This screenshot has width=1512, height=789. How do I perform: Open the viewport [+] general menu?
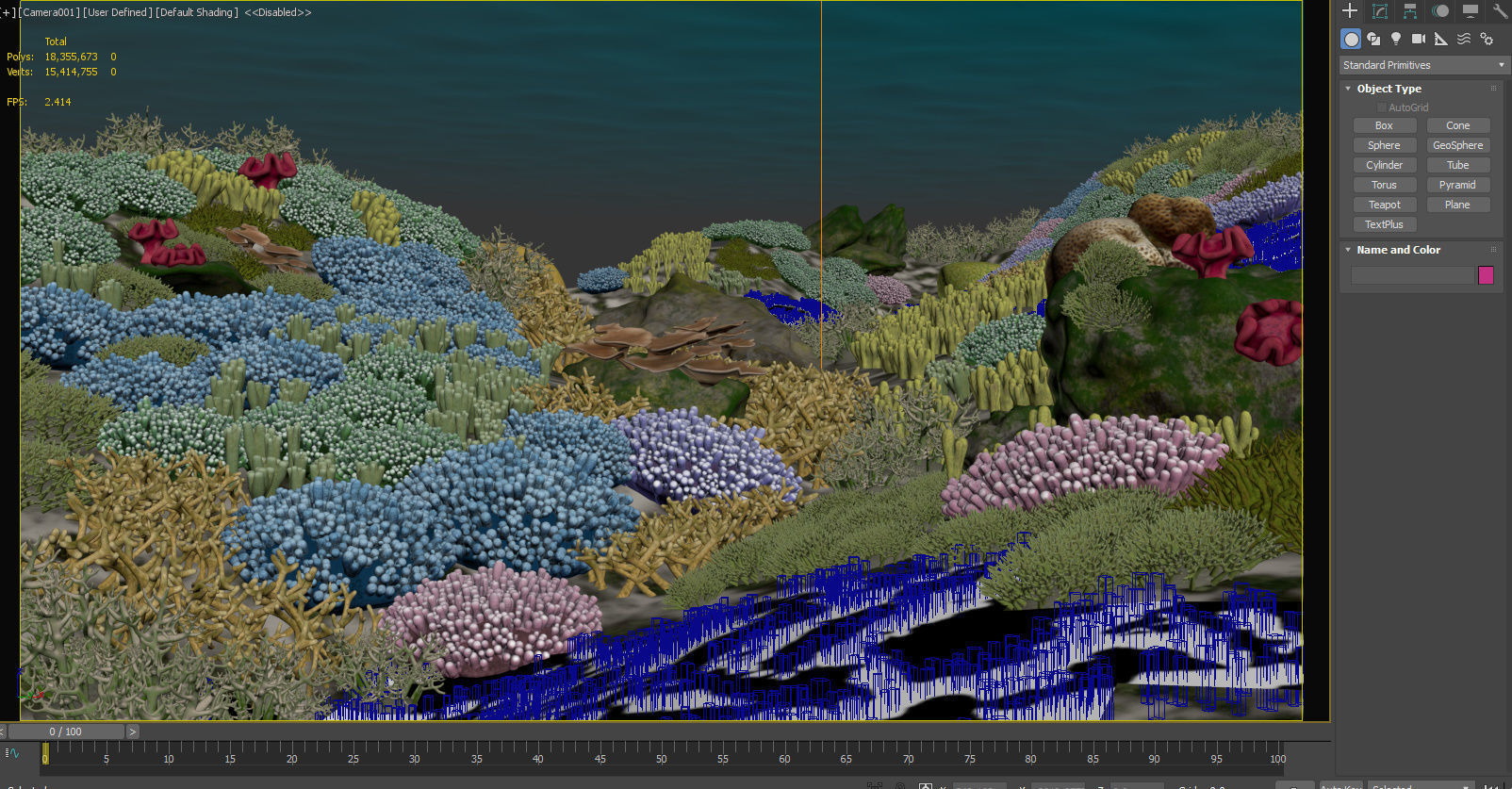click(x=9, y=12)
